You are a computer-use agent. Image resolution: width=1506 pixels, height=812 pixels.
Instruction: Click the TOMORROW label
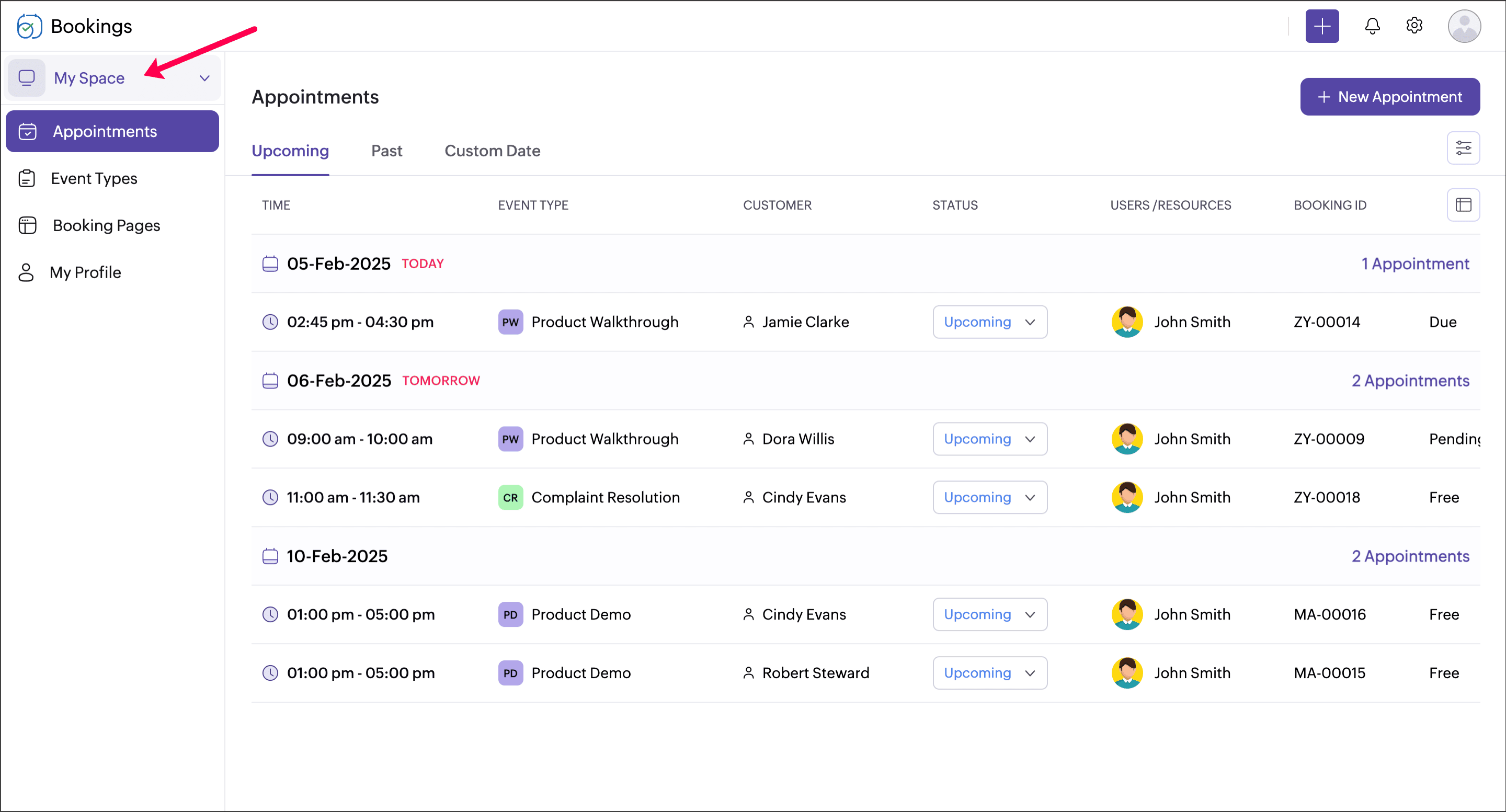tap(441, 381)
